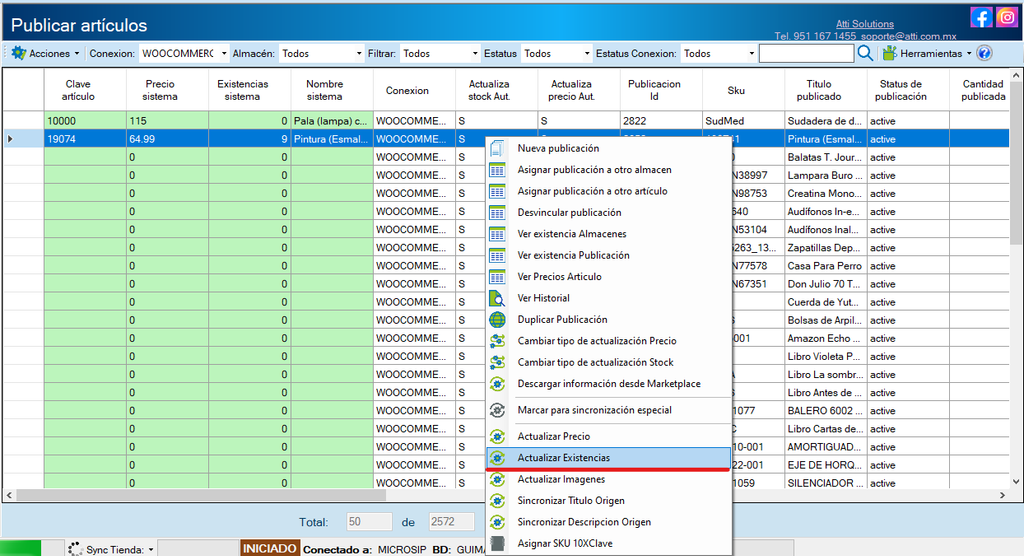Click the Don Julio 70 T... title cell
Screen dimensions: 1024x556
825,284
